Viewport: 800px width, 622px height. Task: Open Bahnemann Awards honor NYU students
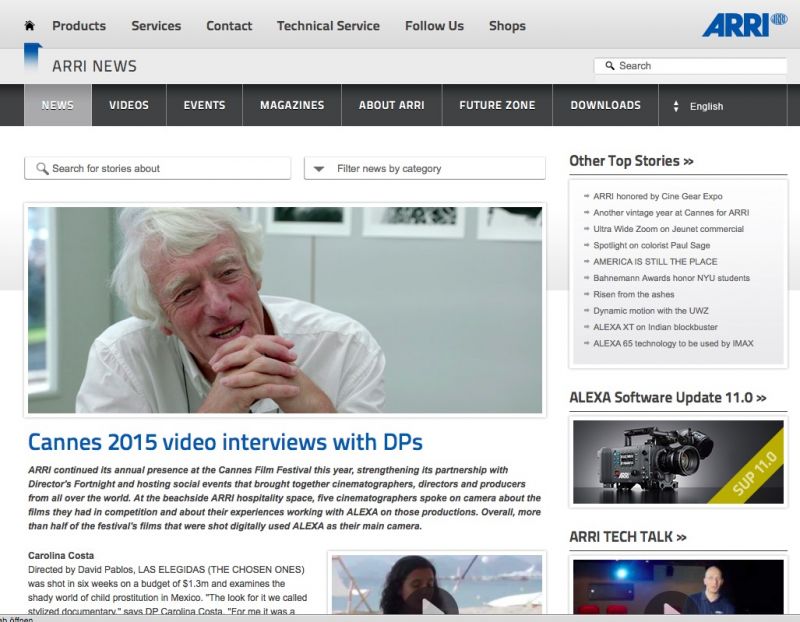click(x=671, y=278)
